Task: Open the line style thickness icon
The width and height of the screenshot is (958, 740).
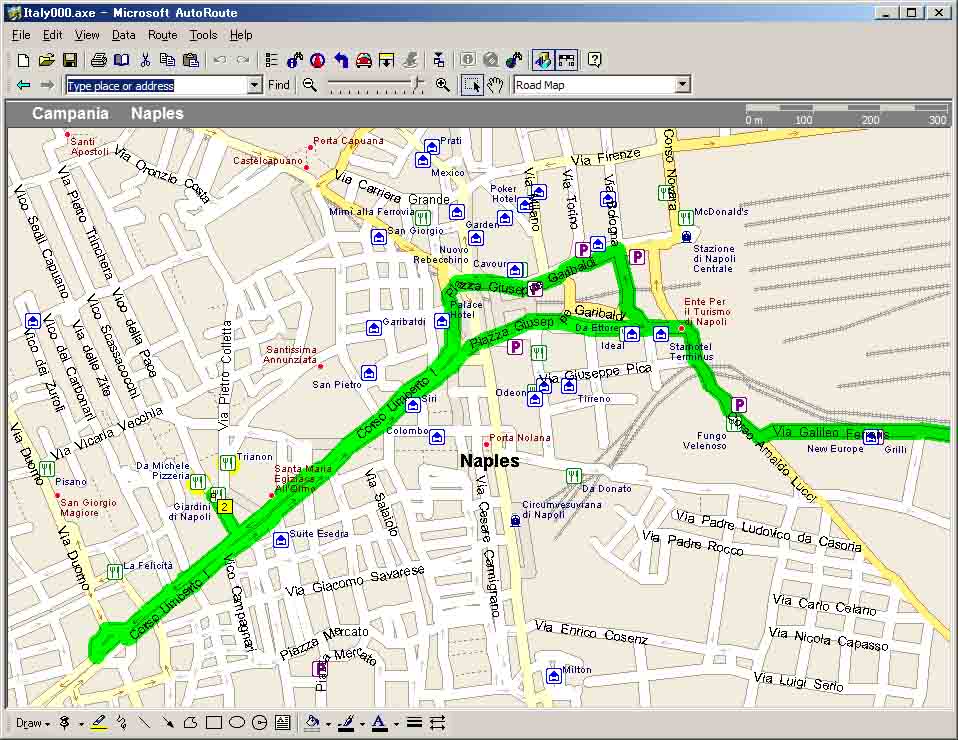Action: 414,724
